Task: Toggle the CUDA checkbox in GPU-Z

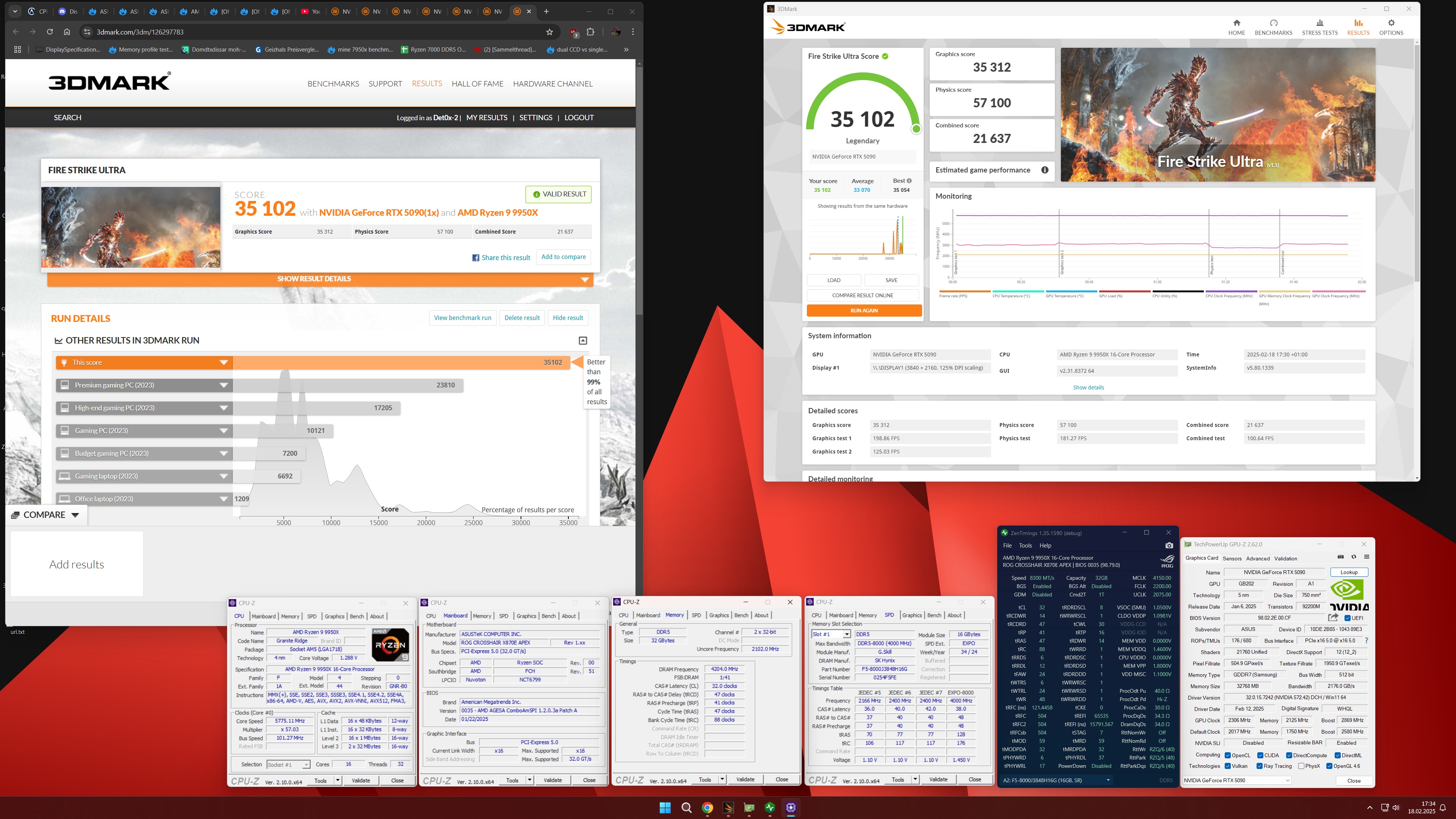Action: point(1260,756)
